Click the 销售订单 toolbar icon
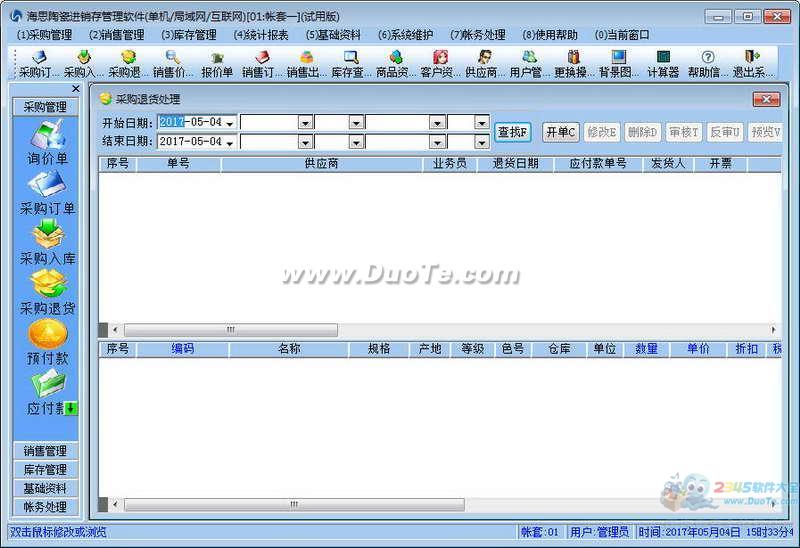The image size is (800, 548). point(261,64)
